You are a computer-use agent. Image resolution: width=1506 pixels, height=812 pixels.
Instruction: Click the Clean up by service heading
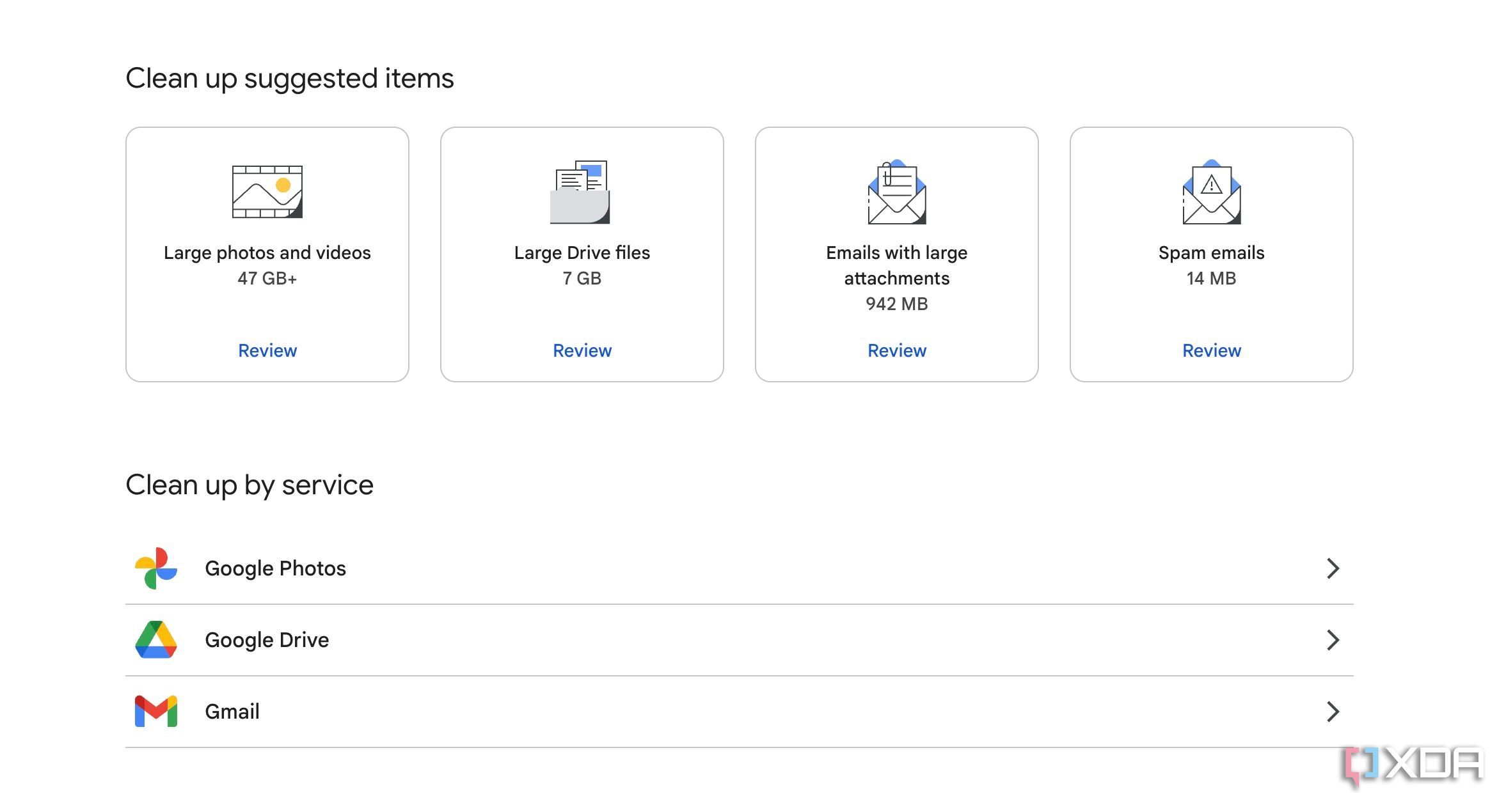250,485
